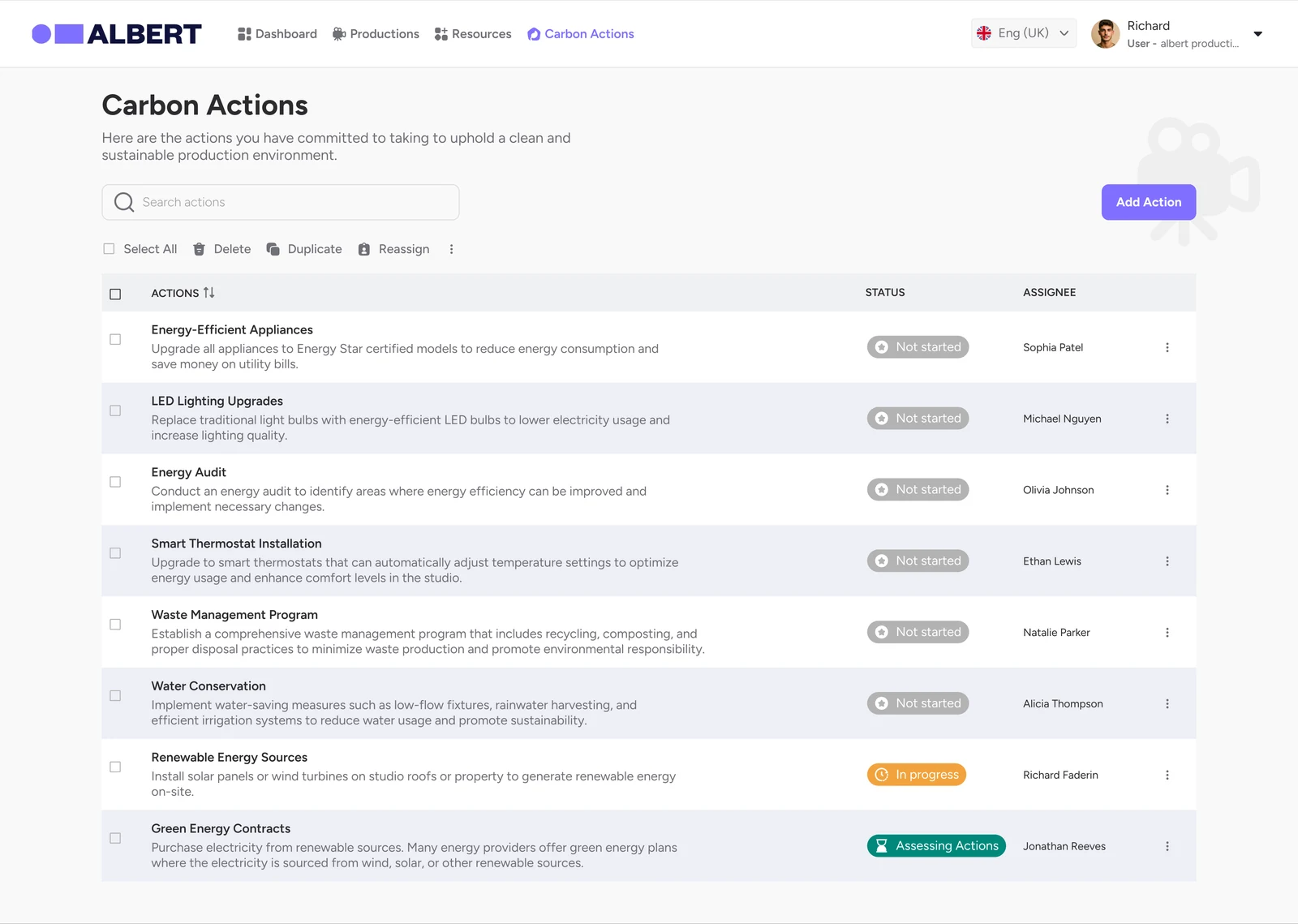Click the ALBERT logo
The width and height of the screenshot is (1298, 924).
click(116, 34)
